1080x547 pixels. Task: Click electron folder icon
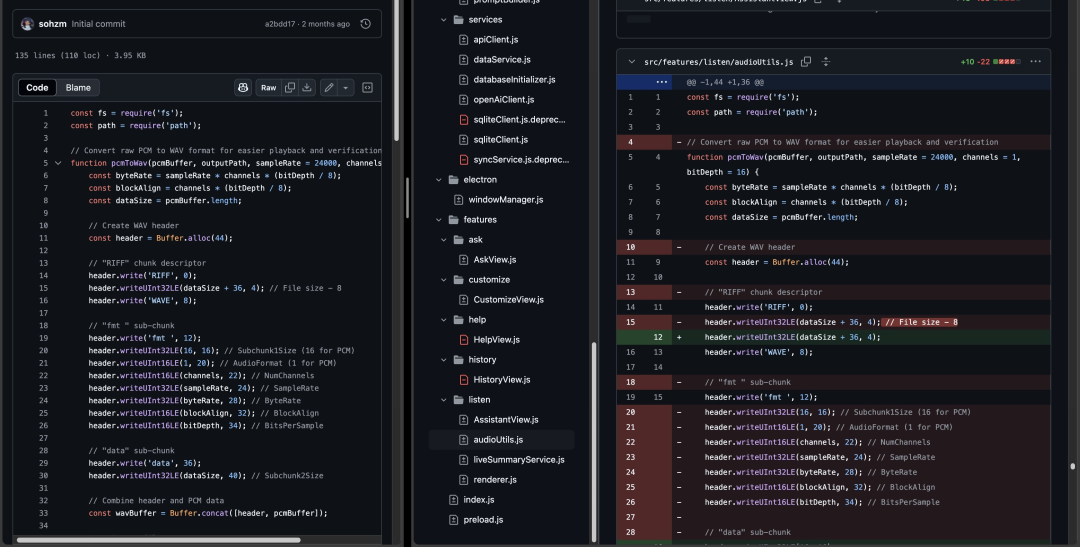pos(453,180)
